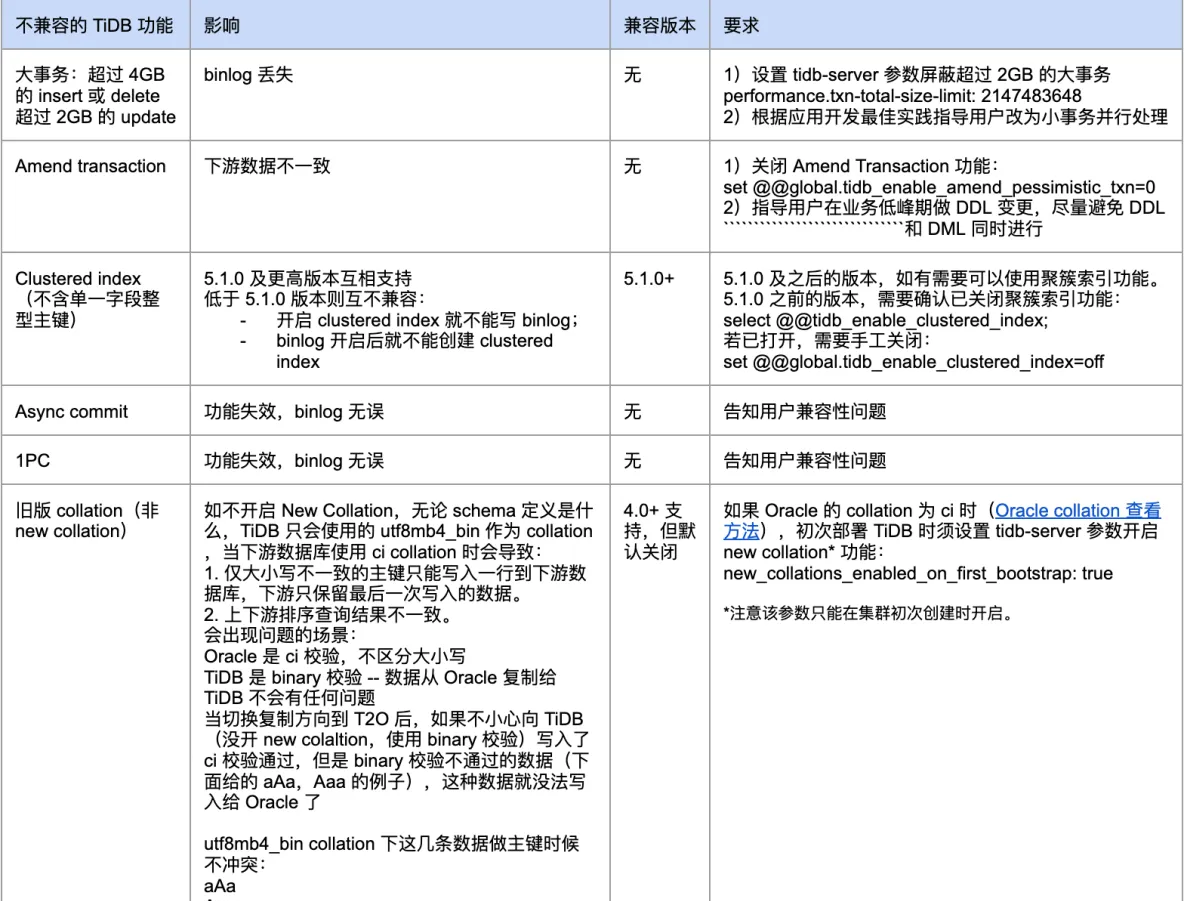Viewport: 1184px width, 901px height.
Task: Open the Oracle collation 查看方法 link
Action: (x=1078, y=511)
